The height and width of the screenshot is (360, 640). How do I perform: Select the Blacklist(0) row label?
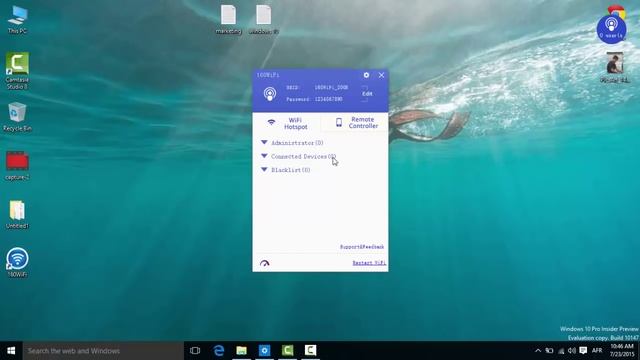(291, 170)
